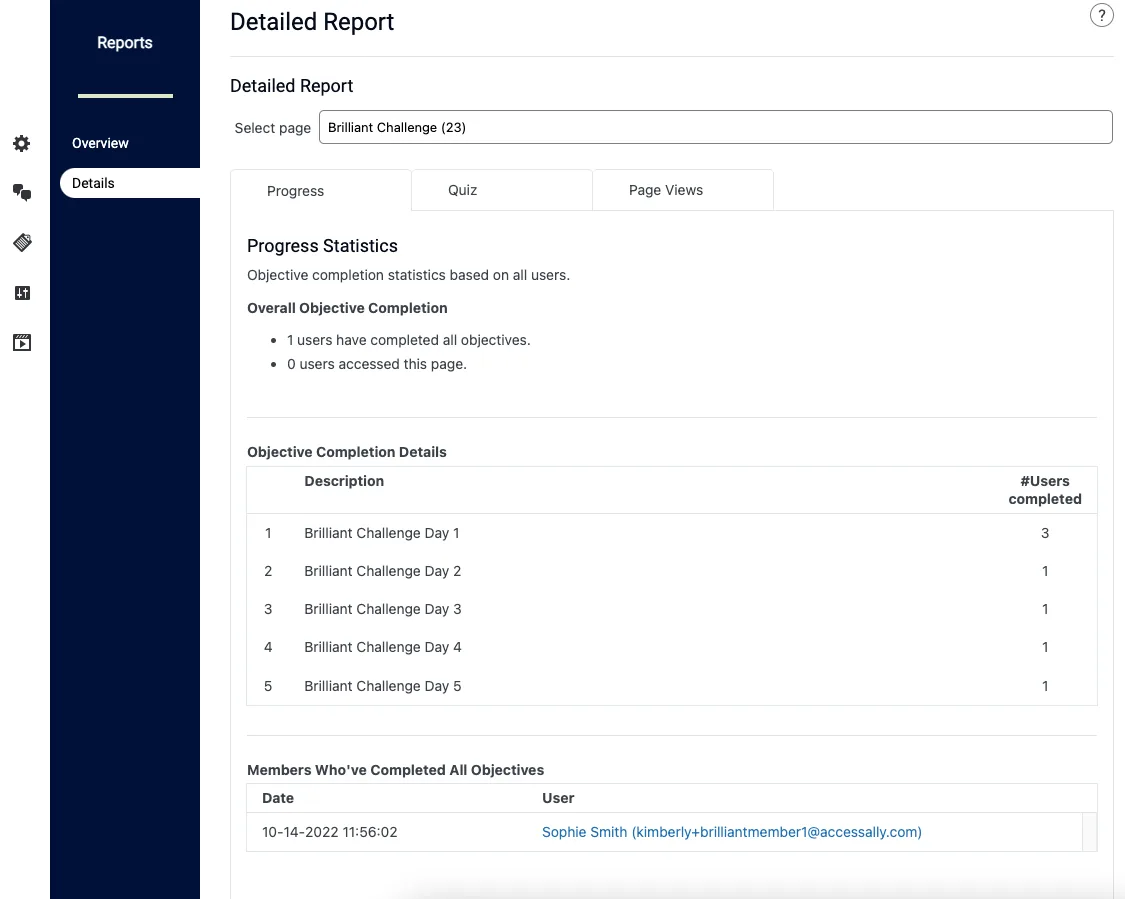Click the Brilliant Challenge Day 1 row
The width and height of the screenshot is (1125, 899).
(x=381, y=533)
